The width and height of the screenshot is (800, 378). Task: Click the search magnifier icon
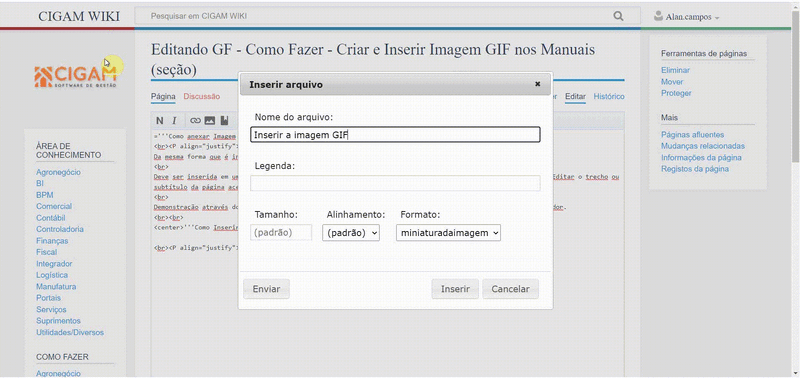pyautogui.click(x=618, y=16)
